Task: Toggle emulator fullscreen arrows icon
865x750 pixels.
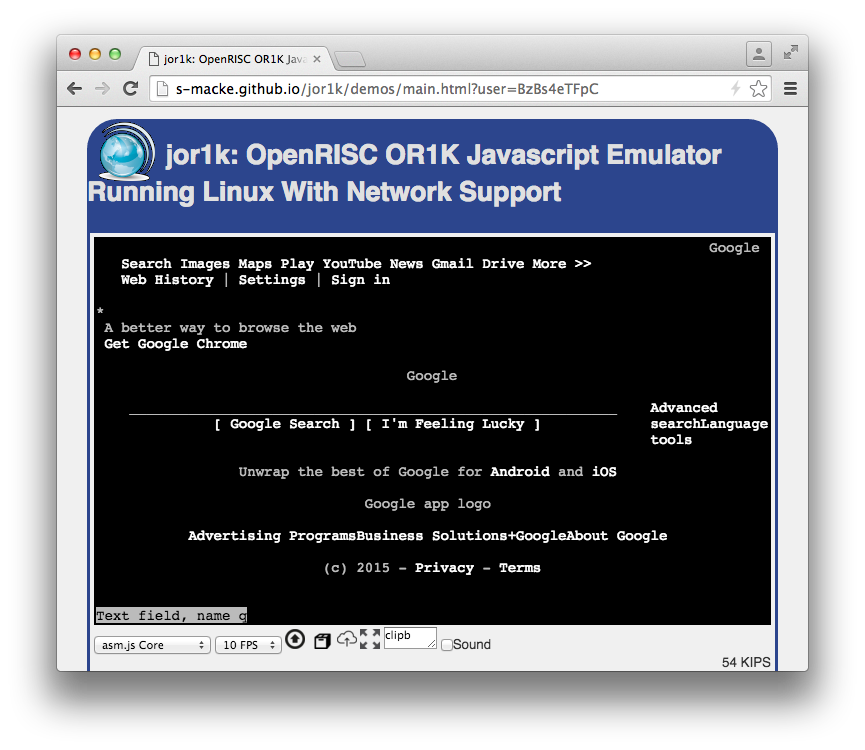Action: [x=370, y=639]
